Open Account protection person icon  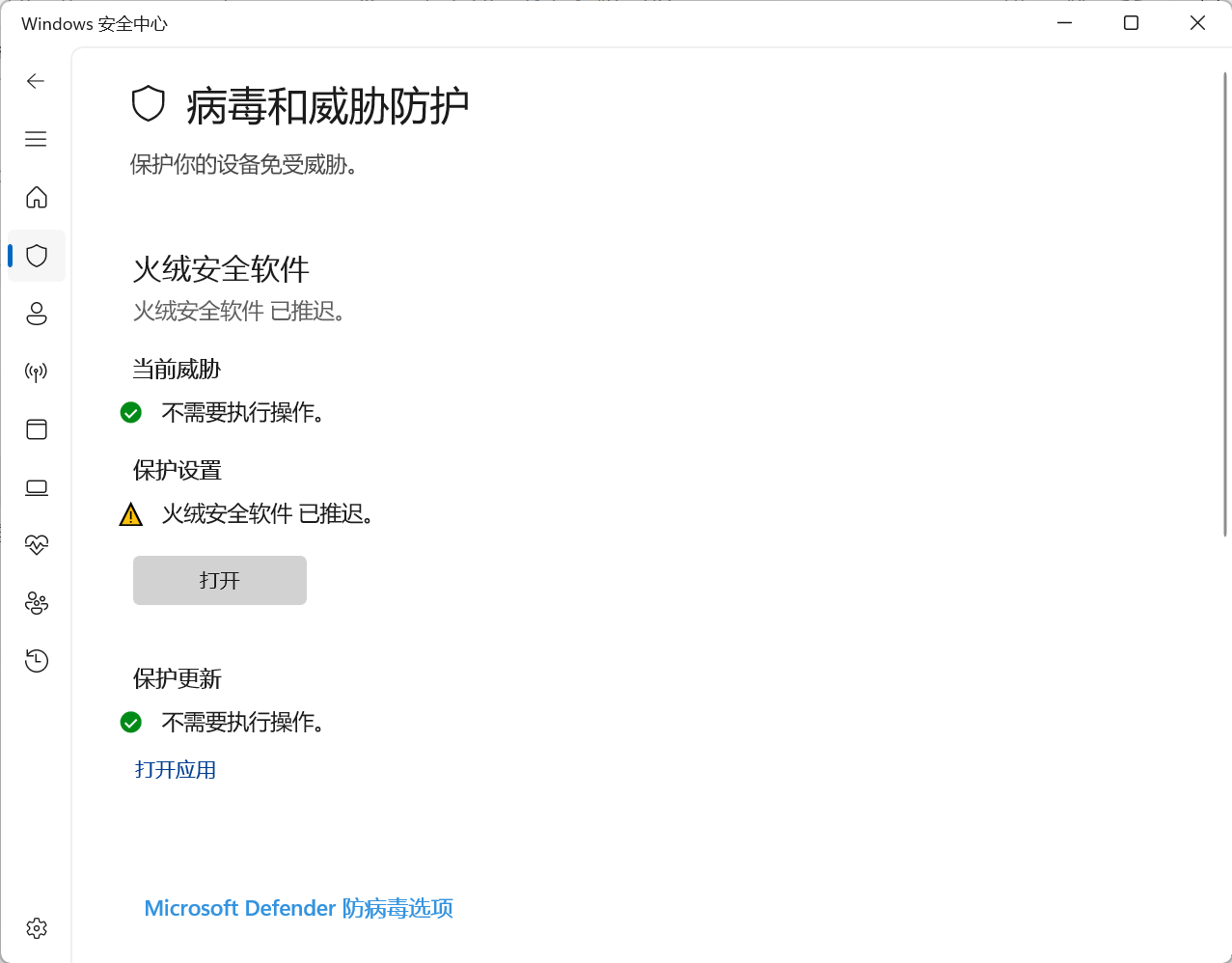[37, 314]
